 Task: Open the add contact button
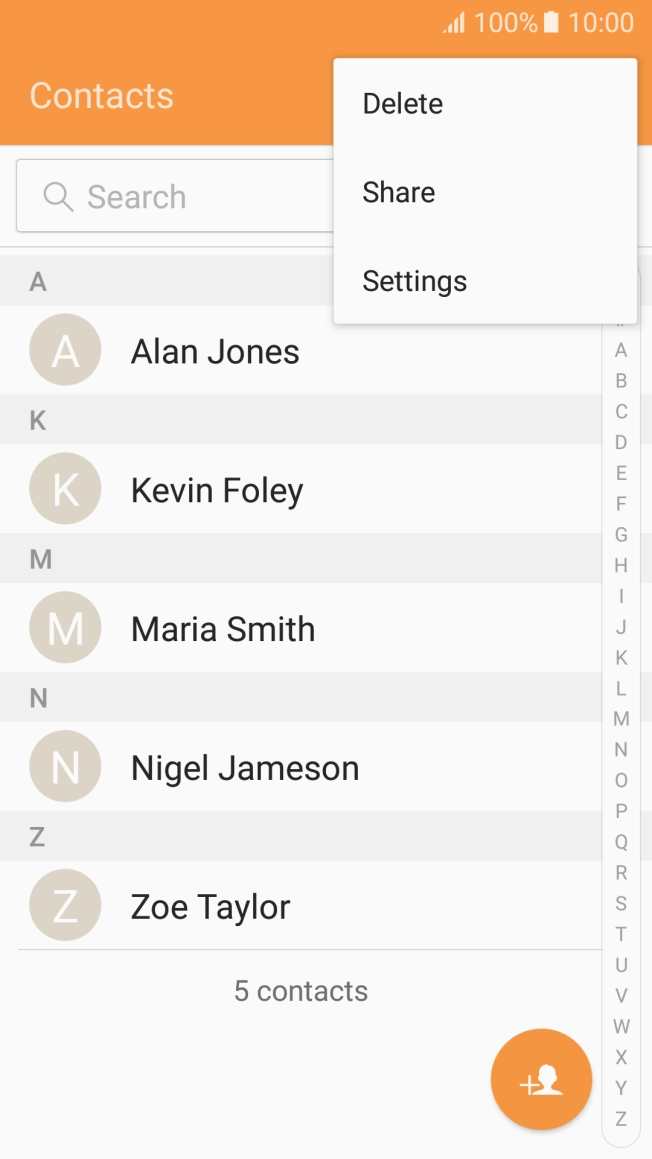[541, 1079]
